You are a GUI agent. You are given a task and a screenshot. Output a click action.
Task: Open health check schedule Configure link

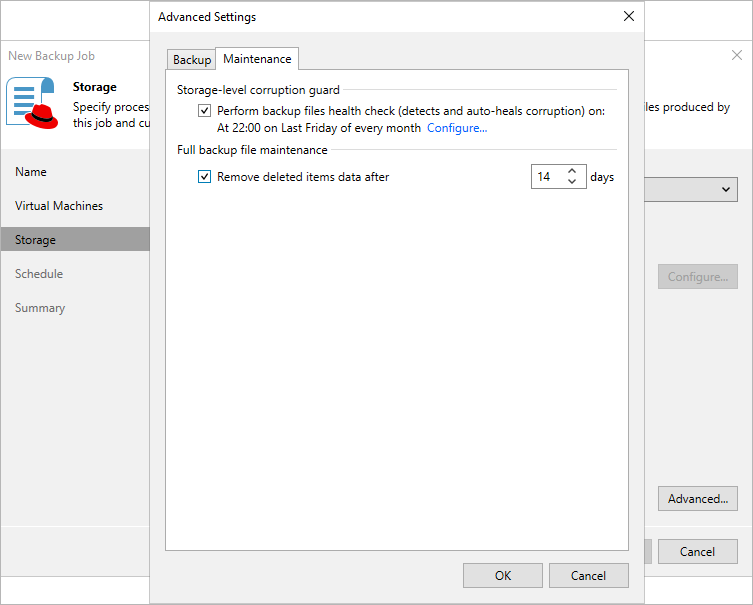457,128
